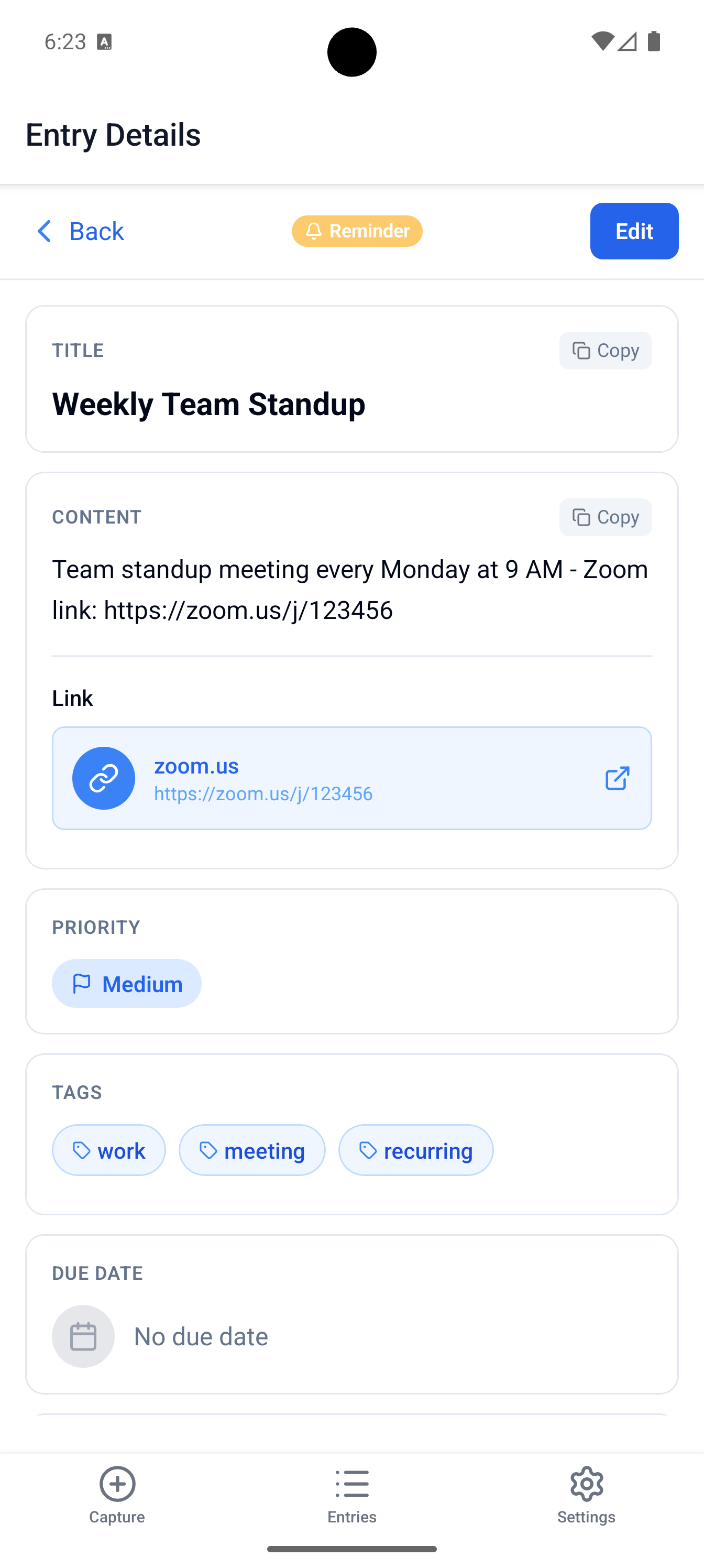Tap the battery icon in status bar

click(x=654, y=41)
